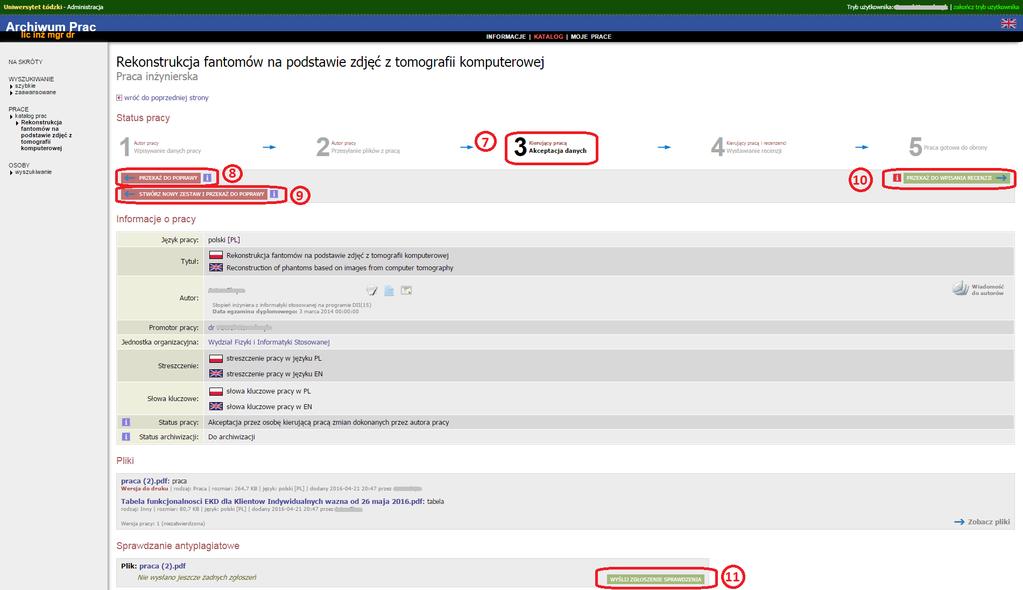1023x590 pixels.
Task: Click słowa kluczowe pracy w EN
Action: click(269, 407)
